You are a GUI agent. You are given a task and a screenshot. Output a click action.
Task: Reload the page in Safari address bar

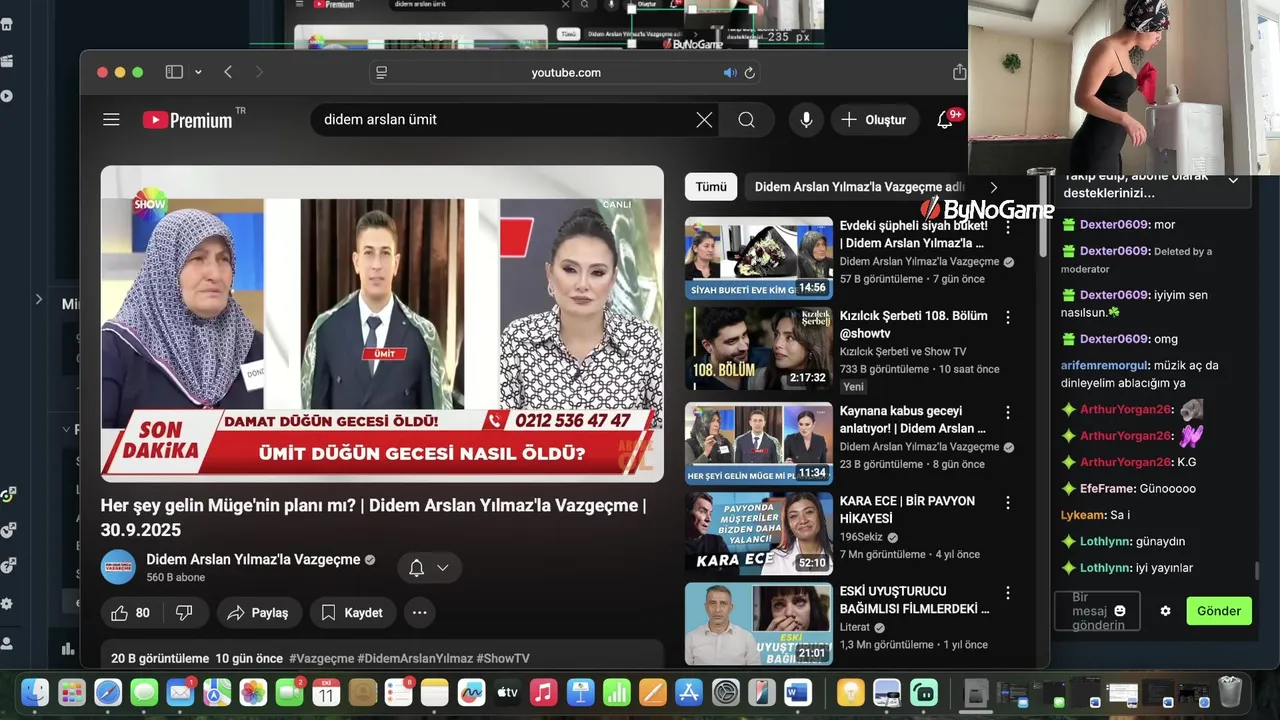pos(750,72)
